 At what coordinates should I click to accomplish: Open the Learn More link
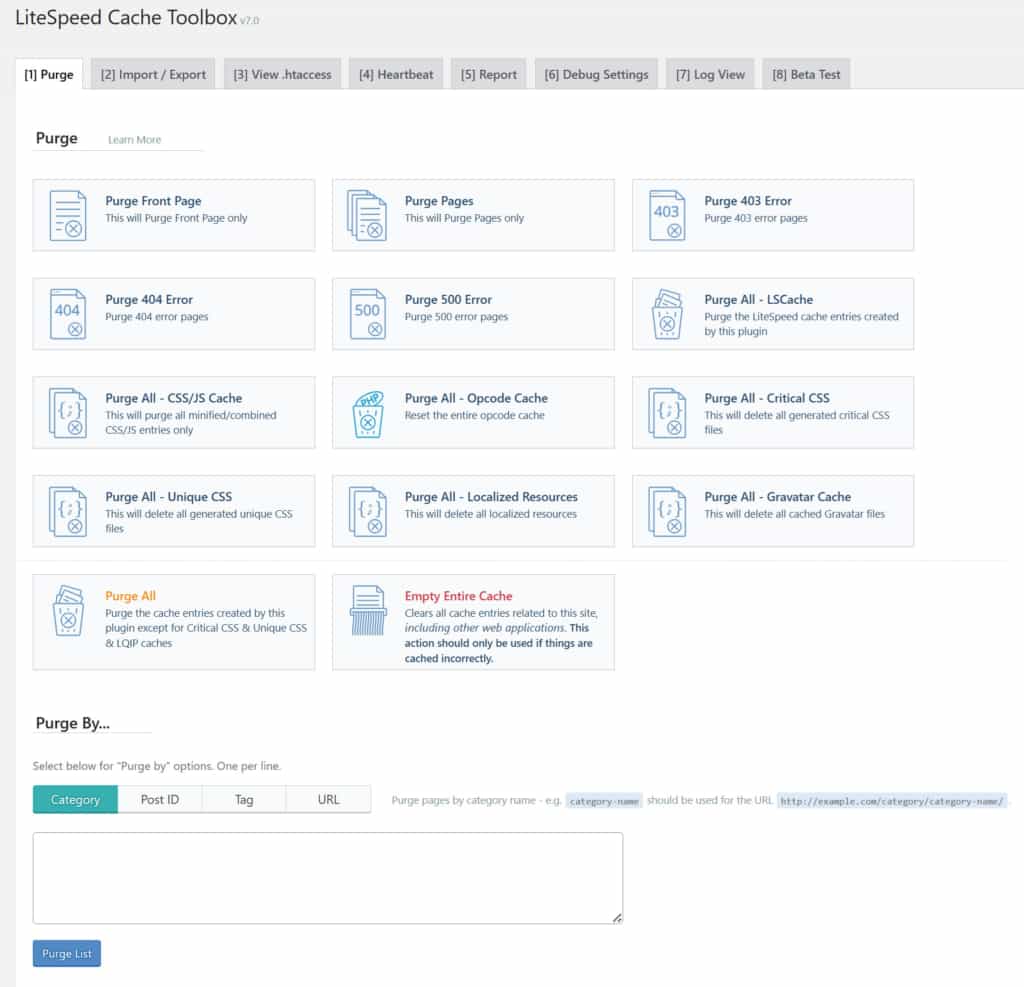pyautogui.click(x=134, y=140)
